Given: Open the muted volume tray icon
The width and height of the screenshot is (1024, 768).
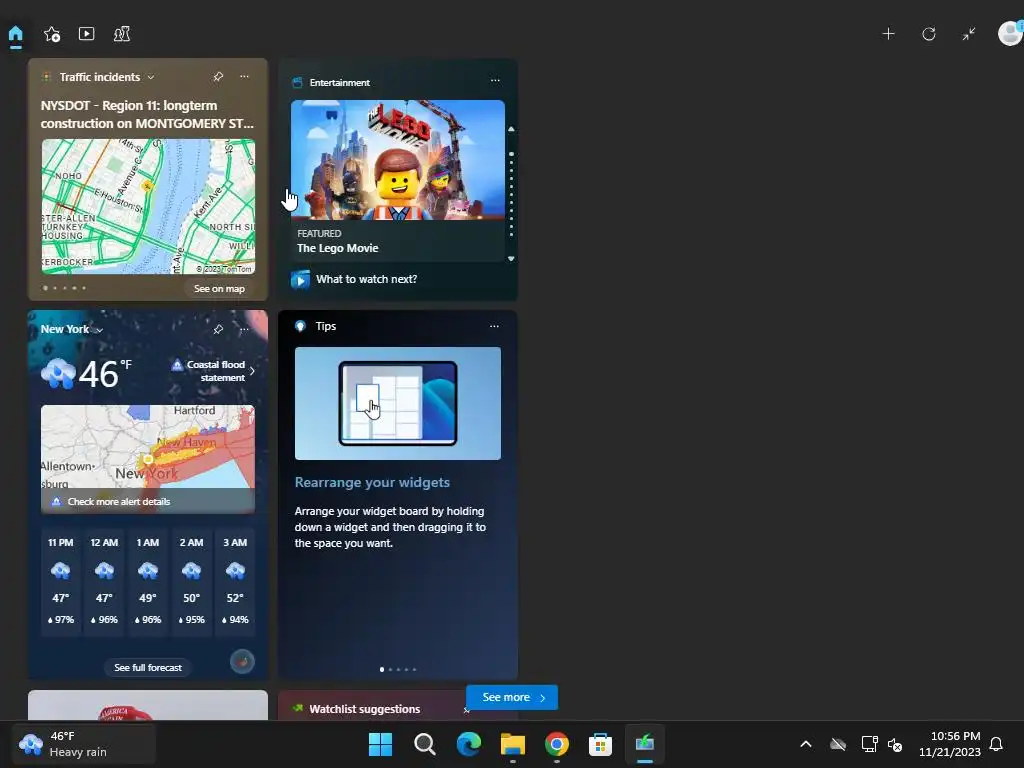Looking at the screenshot, I should (x=895, y=744).
